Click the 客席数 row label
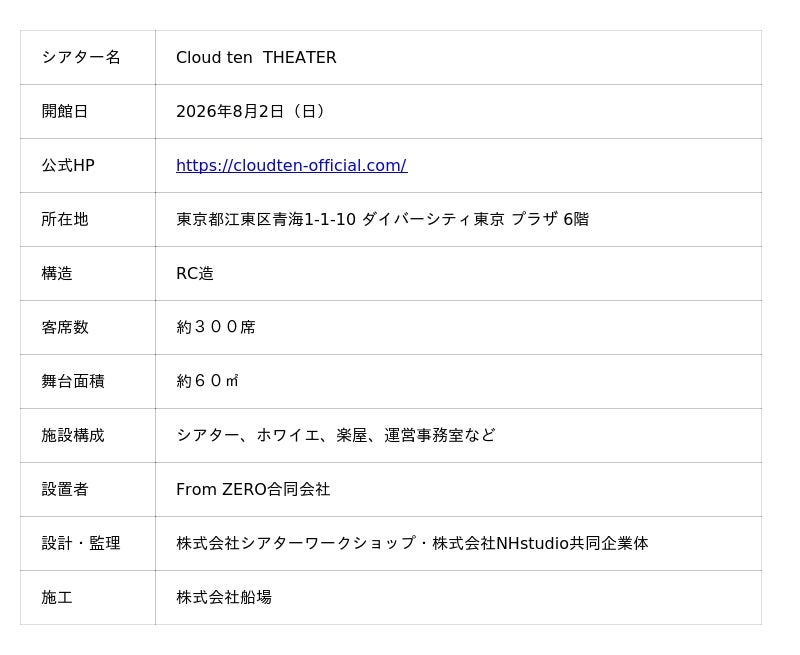This screenshot has height=655, width=800. pos(65,327)
